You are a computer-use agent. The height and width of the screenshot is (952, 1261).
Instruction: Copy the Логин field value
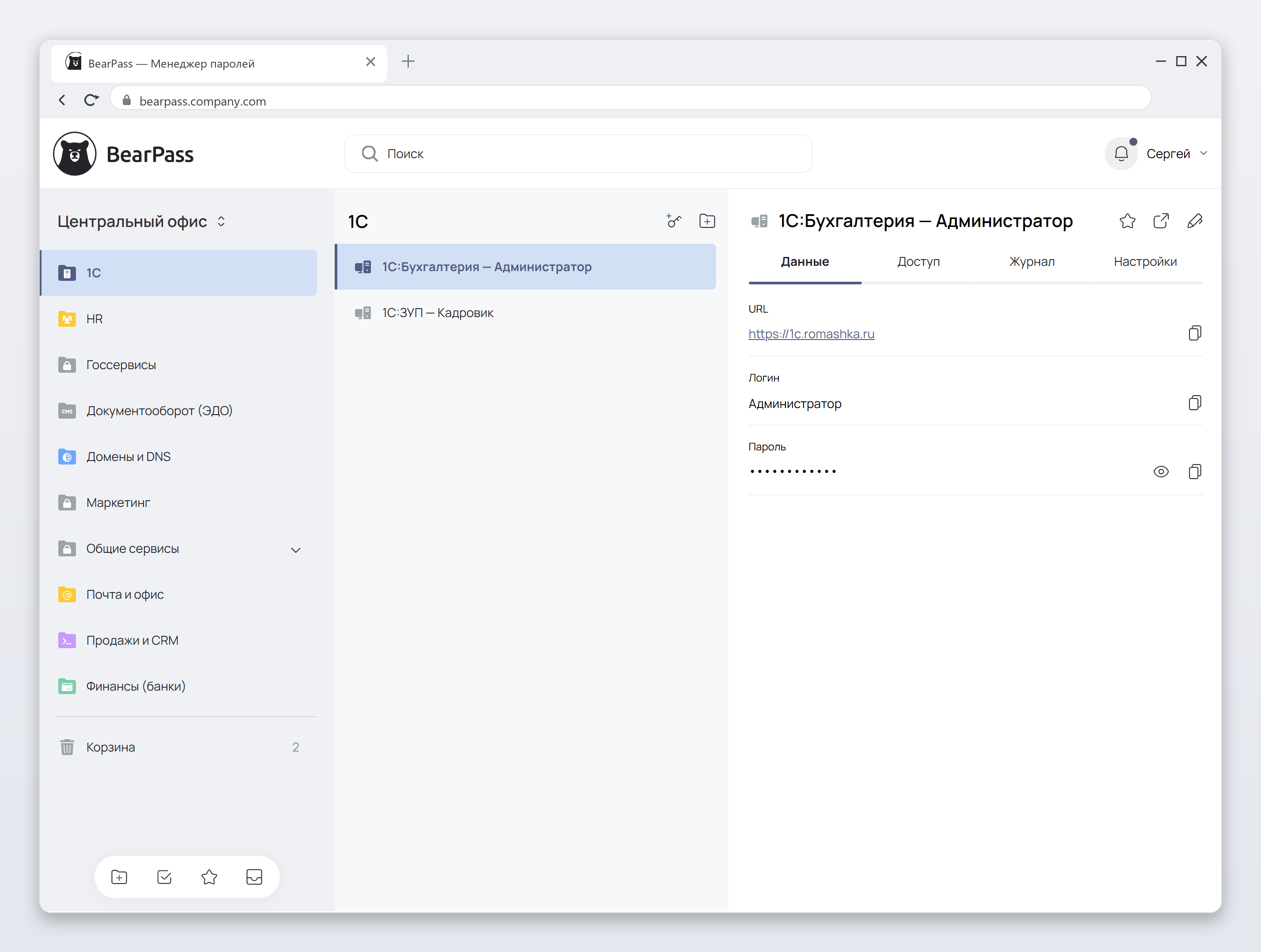pyautogui.click(x=1195, y=404)
